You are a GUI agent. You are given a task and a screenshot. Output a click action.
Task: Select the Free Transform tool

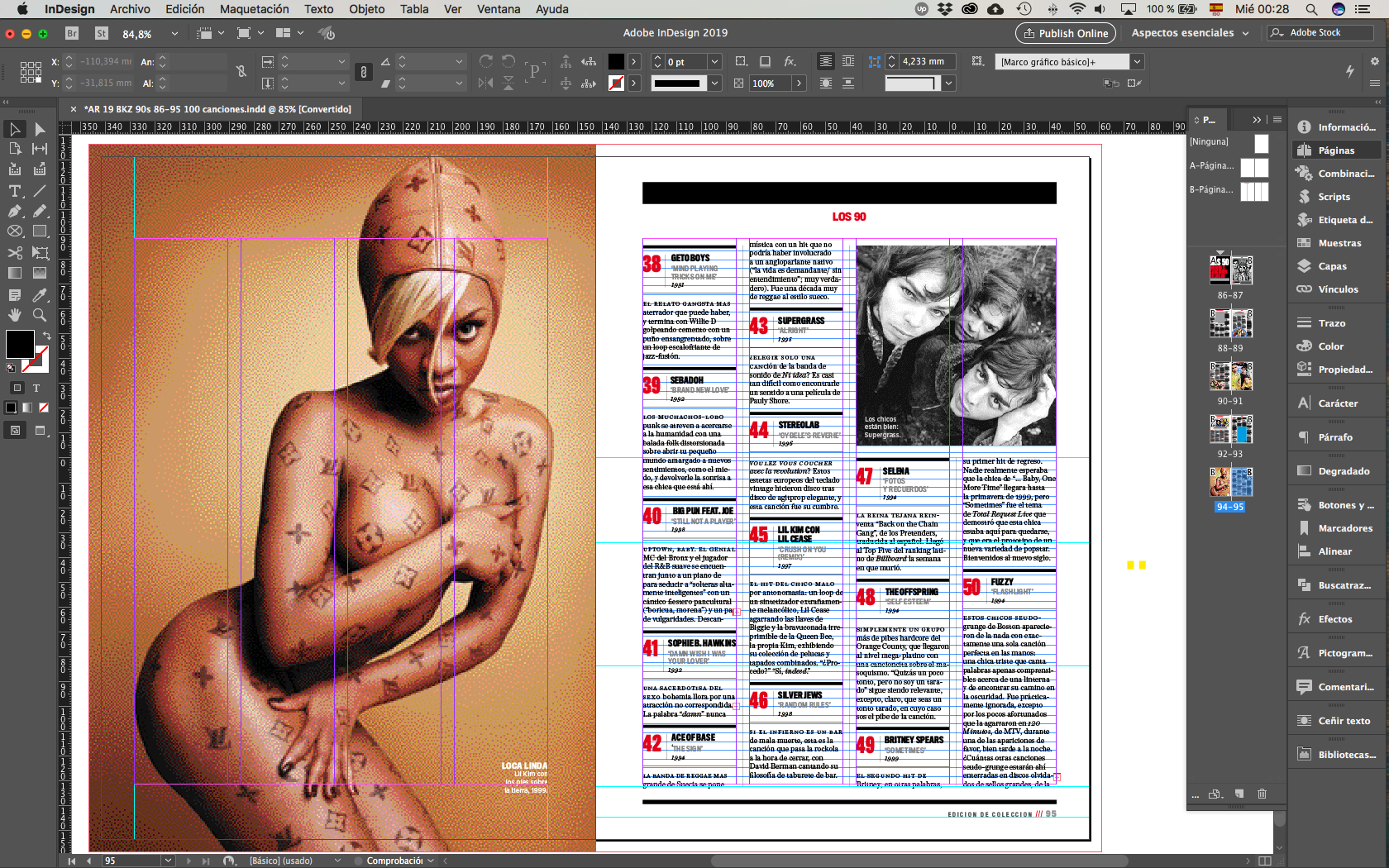[39, 252]
